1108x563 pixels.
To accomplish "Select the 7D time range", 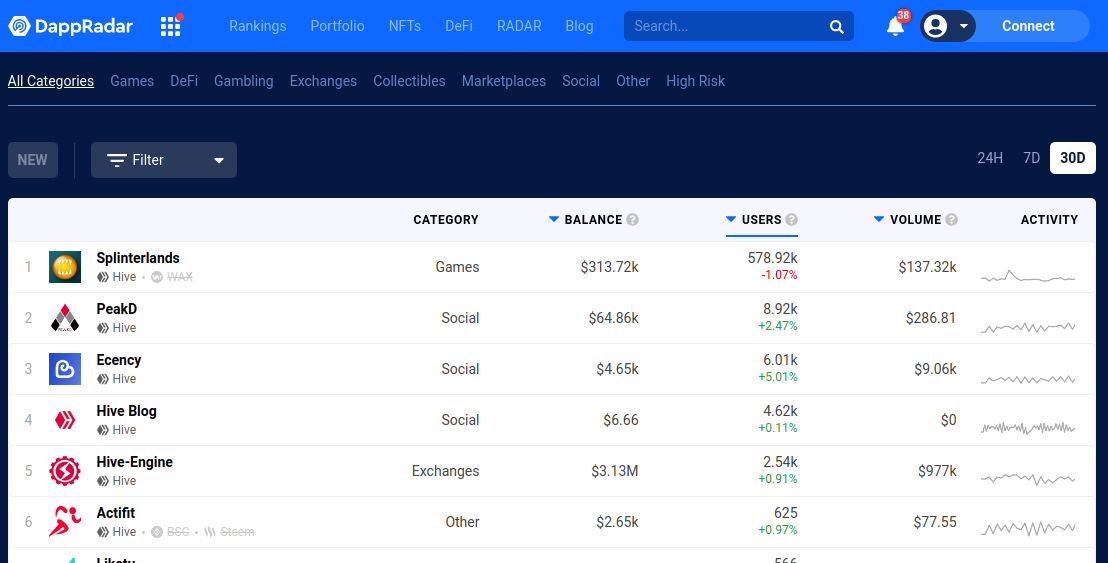I will 1032,158.
